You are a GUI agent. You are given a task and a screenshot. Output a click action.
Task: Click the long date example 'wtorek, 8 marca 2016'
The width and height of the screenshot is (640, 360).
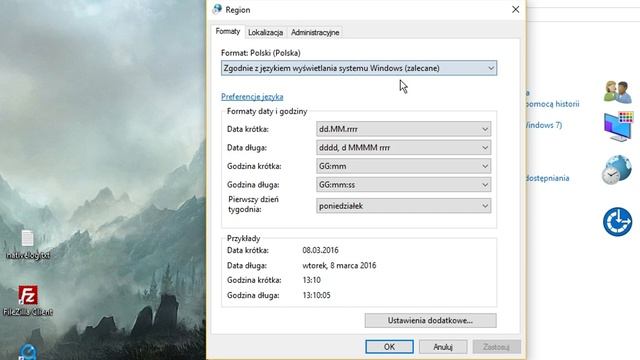(x=339, y=265)
